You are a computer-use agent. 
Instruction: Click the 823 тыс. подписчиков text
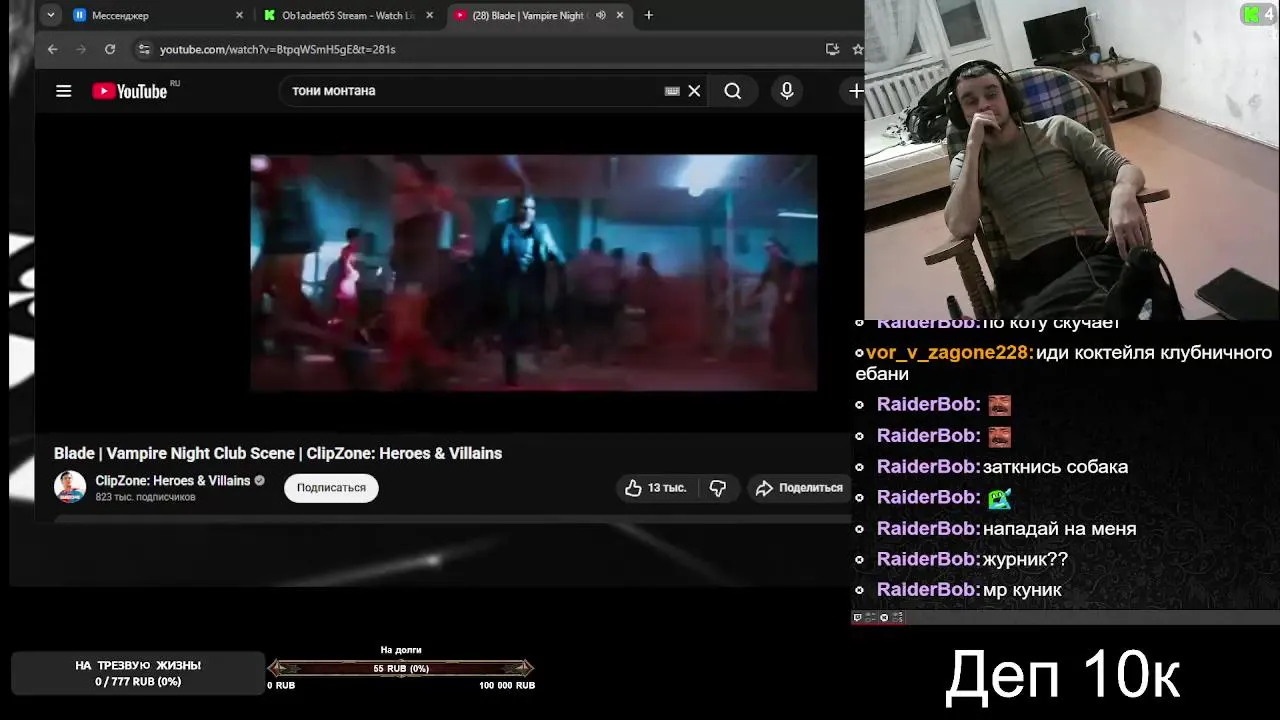145,497
